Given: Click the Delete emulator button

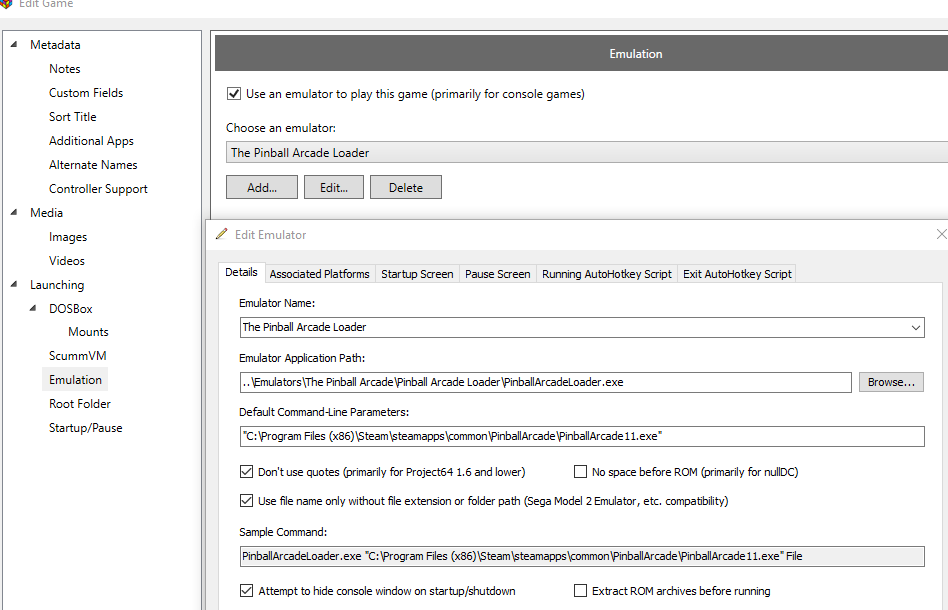Looking at the screenshot, I should click(406, 187).
